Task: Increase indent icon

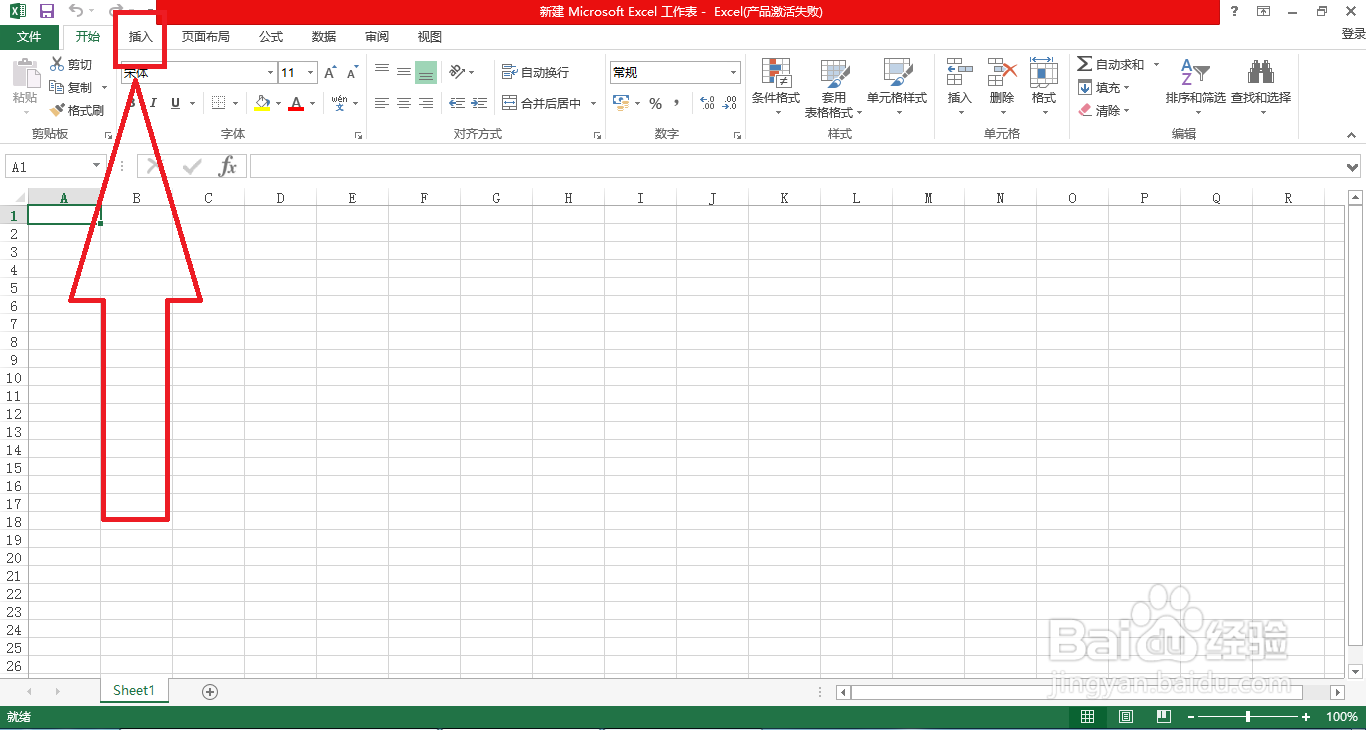Action: click(x=479, y=103)
